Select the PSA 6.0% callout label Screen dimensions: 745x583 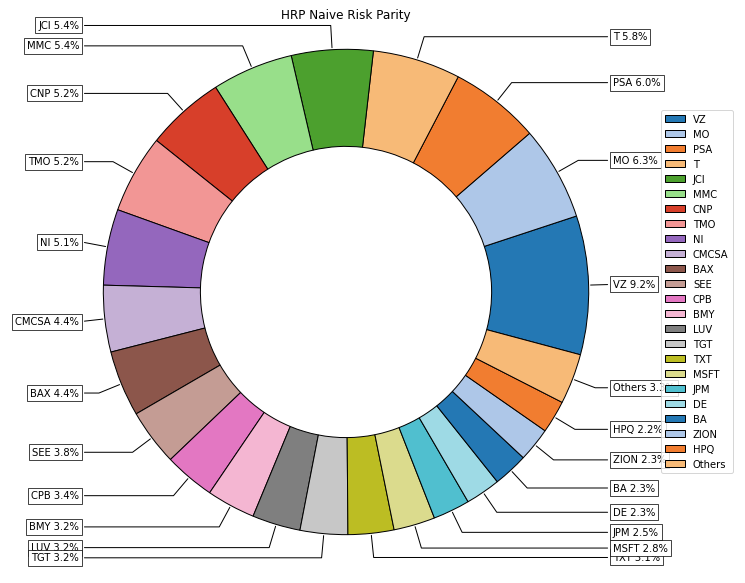637,83
